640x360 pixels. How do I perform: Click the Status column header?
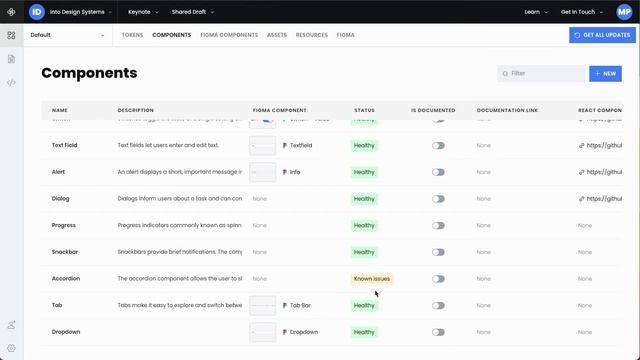tap(364, 110)
